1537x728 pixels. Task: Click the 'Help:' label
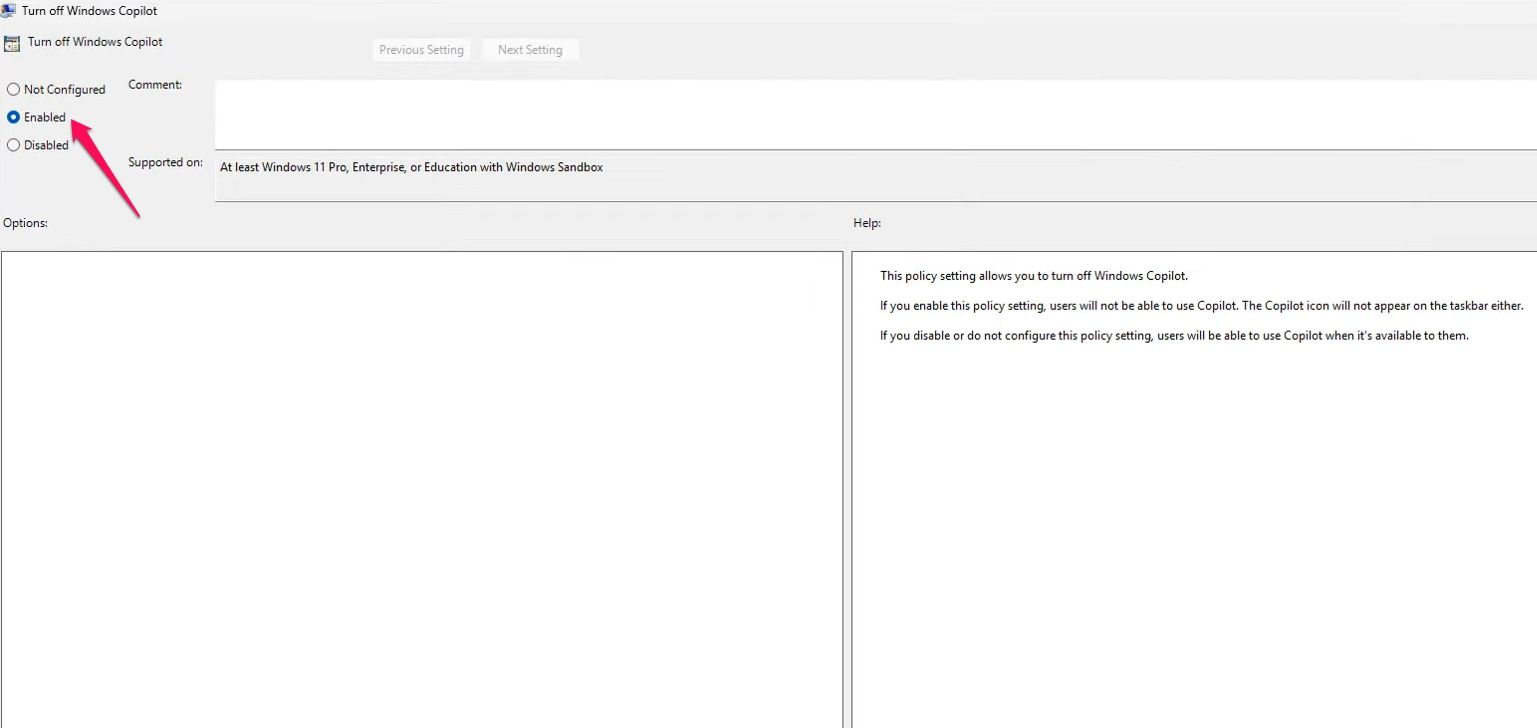(x=867, y=223)
